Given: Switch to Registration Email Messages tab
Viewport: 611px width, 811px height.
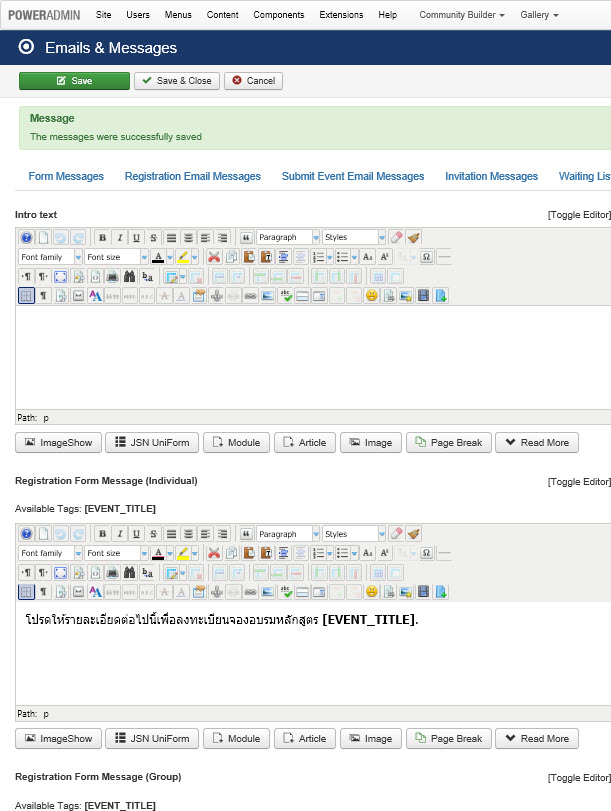Looking at the screenshot, I should (x=192, y=176).
